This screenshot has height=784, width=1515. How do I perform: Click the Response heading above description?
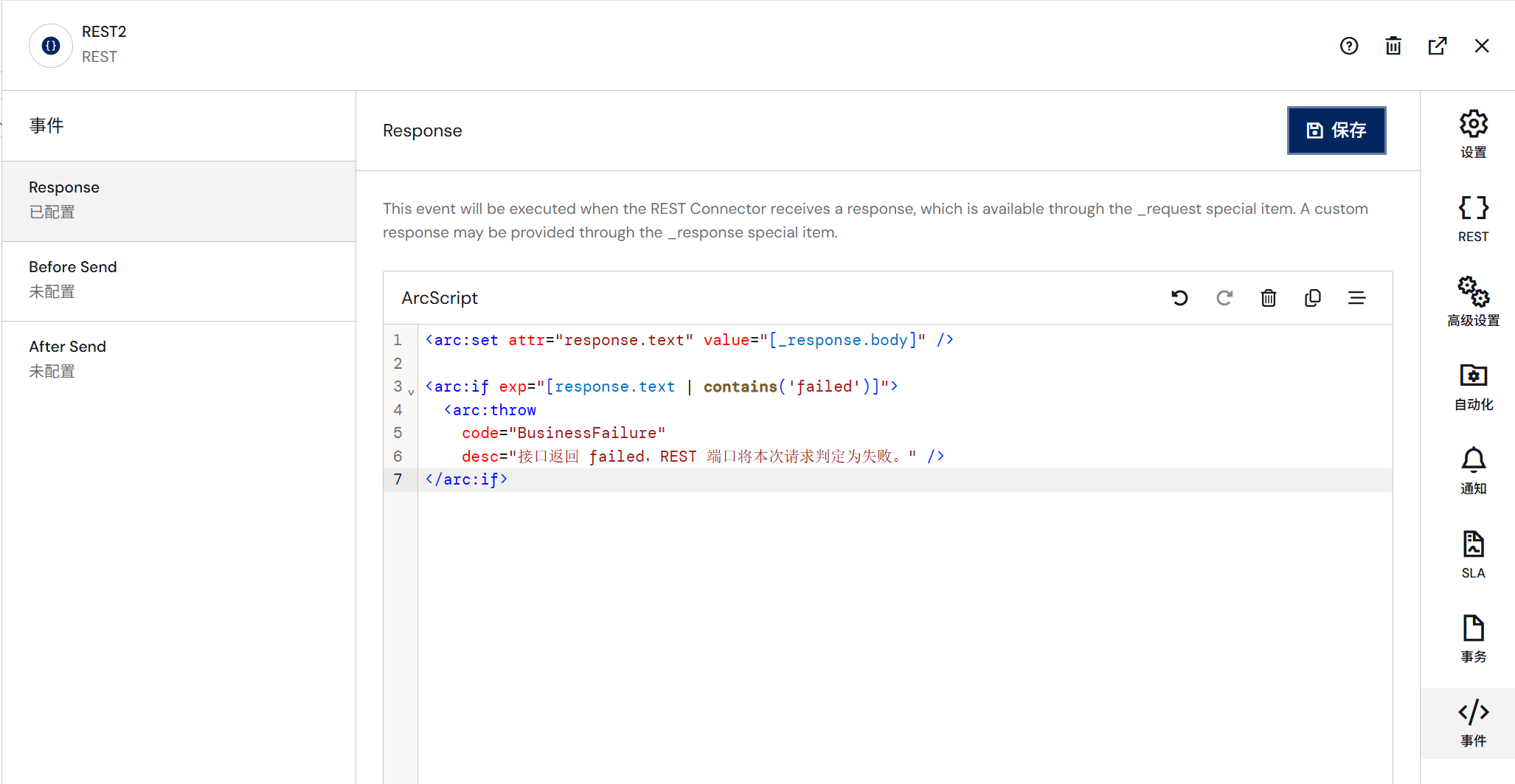423,131
